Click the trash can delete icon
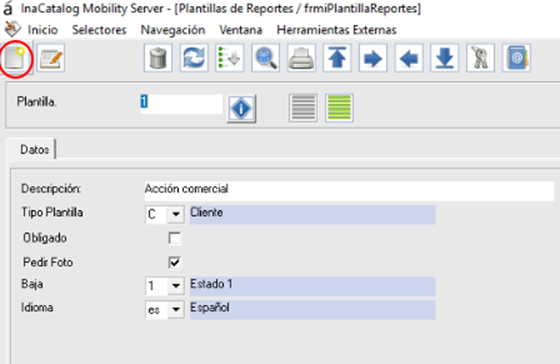The image size is (560, 364). click(x=158, y=58)
